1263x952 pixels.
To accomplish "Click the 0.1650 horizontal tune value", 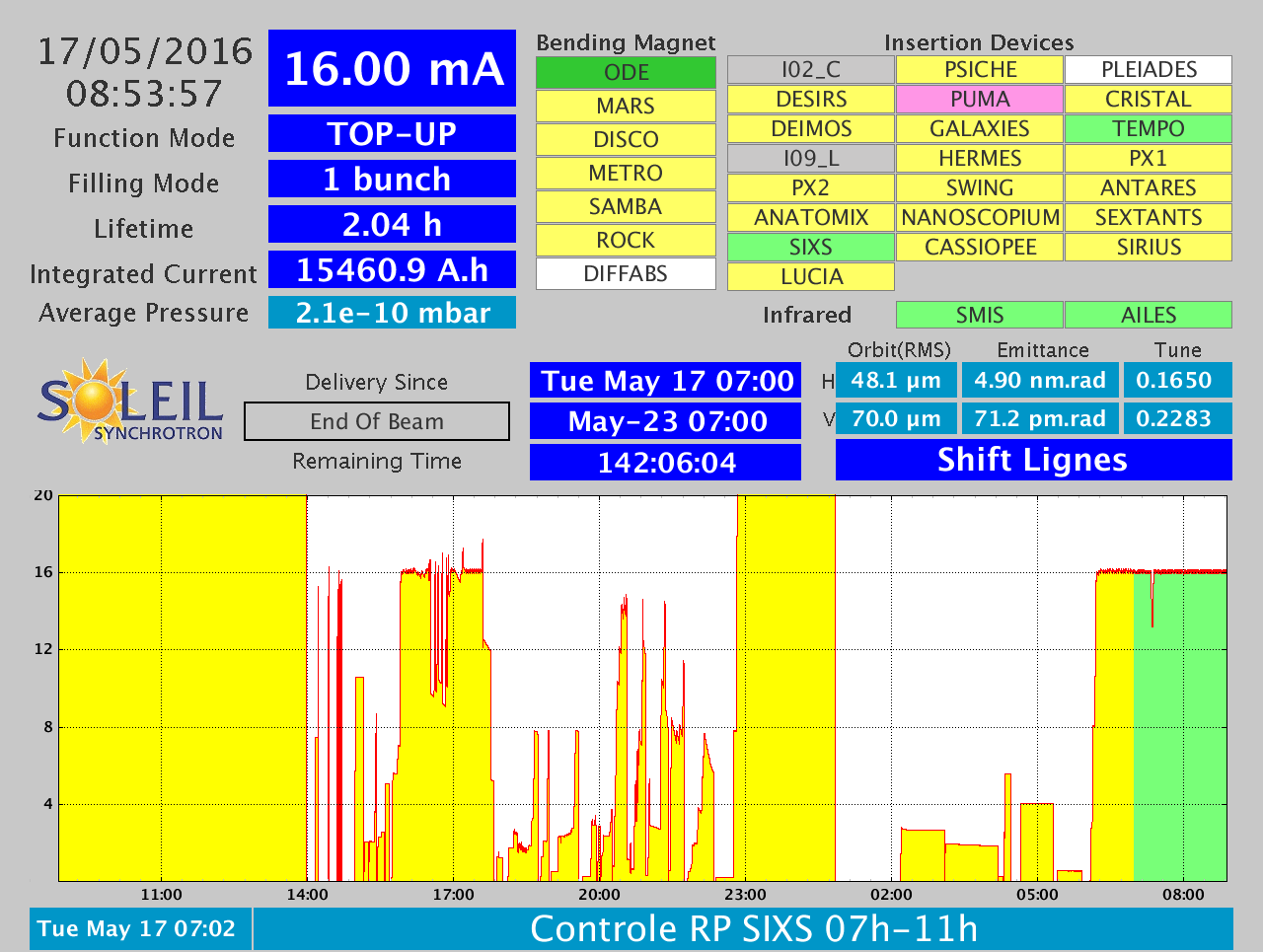I will coord(1177,381).
